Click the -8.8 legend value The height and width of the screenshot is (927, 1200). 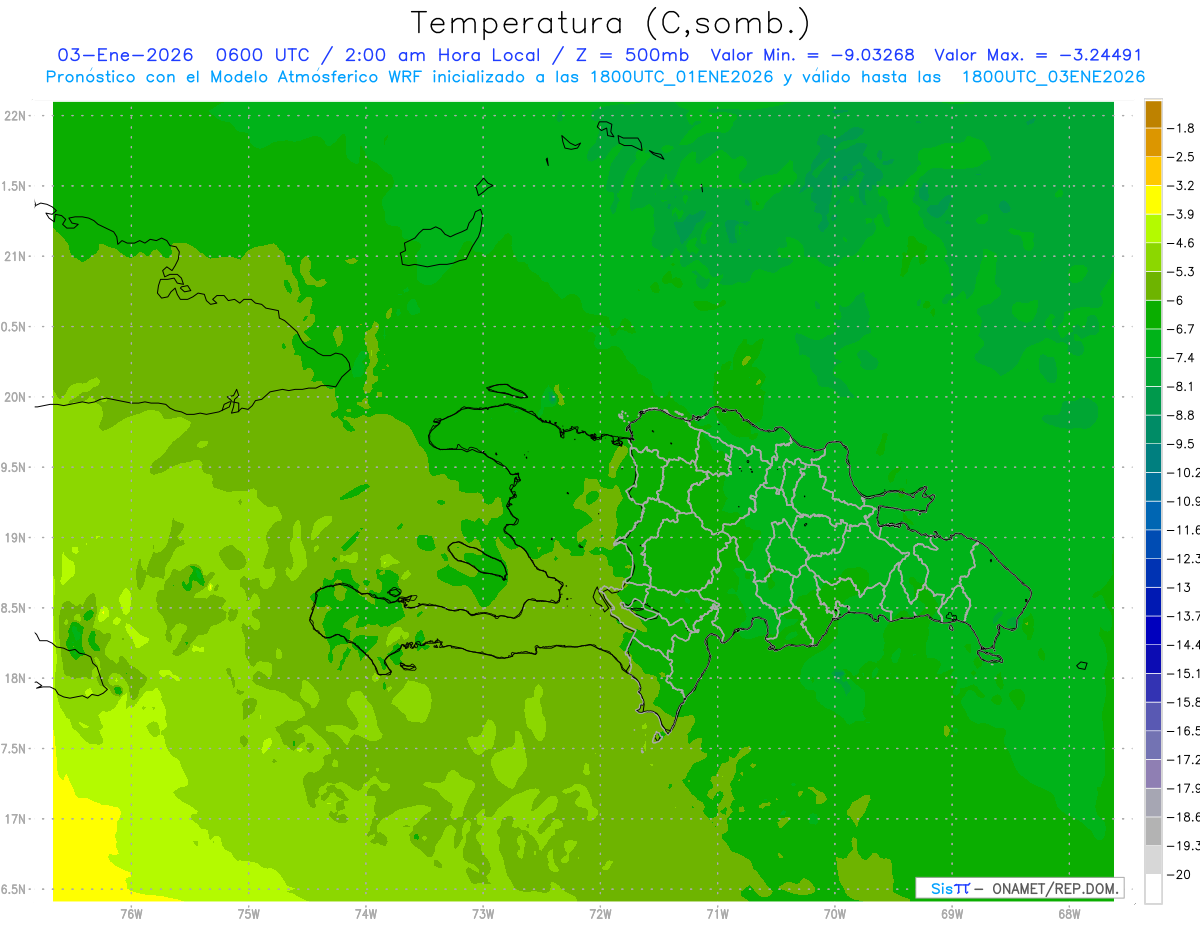pyautogui.click(x=1181, y=415)
